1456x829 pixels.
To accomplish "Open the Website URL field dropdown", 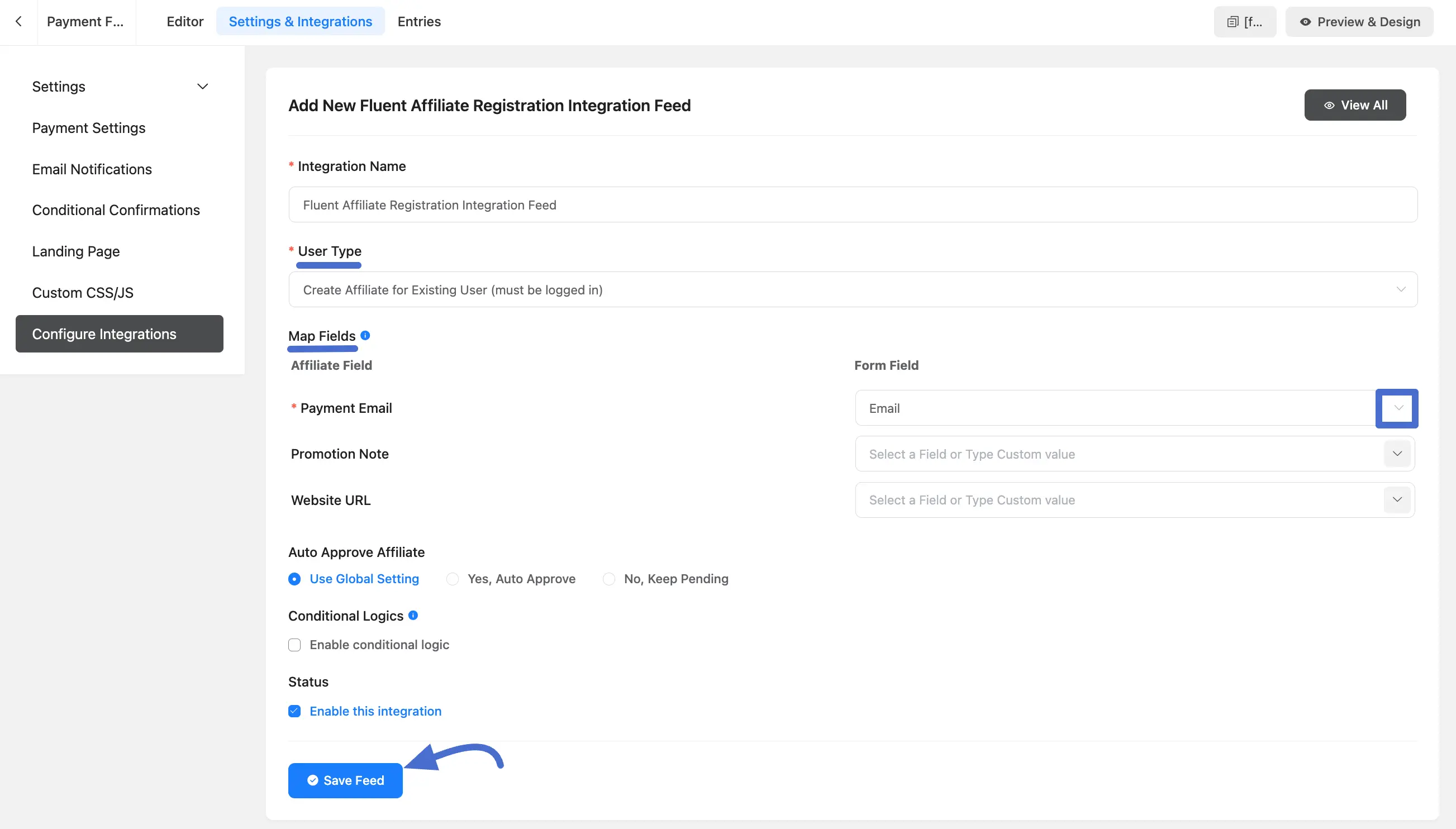I will pyautogui.click(x=1397, y=499).
